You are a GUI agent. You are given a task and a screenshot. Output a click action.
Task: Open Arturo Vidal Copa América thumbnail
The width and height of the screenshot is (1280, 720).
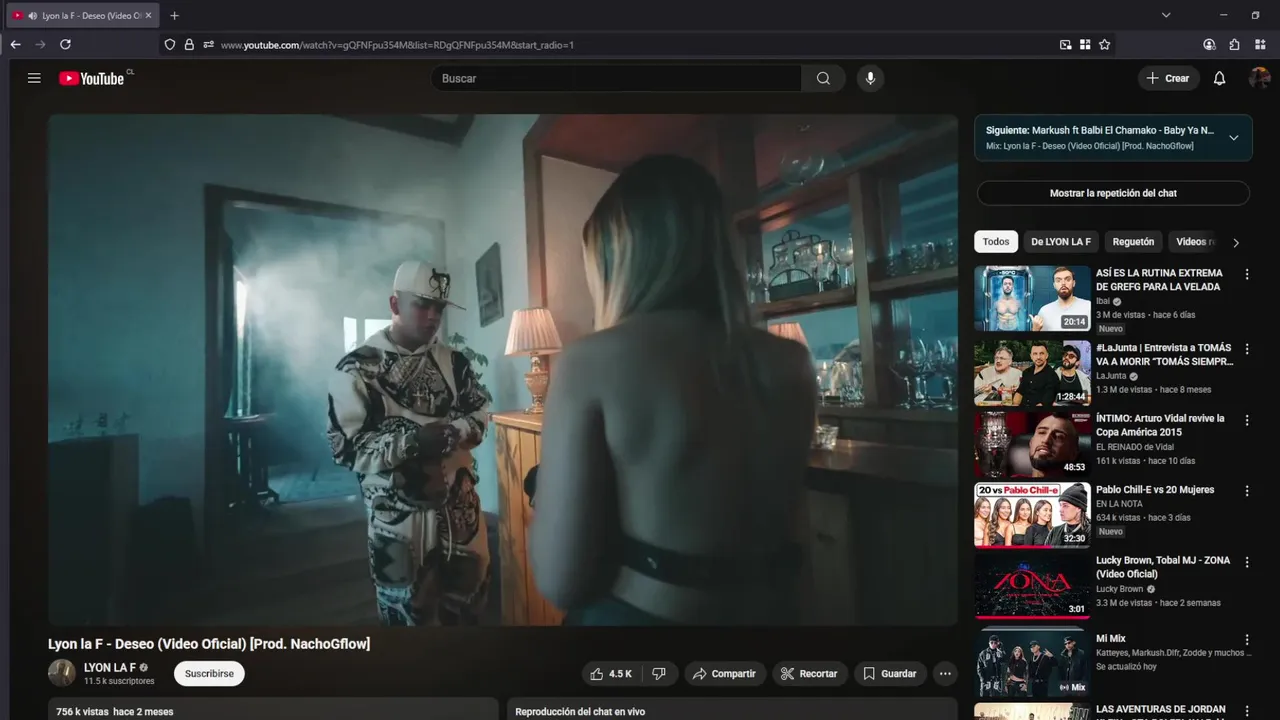(1033, 444)
